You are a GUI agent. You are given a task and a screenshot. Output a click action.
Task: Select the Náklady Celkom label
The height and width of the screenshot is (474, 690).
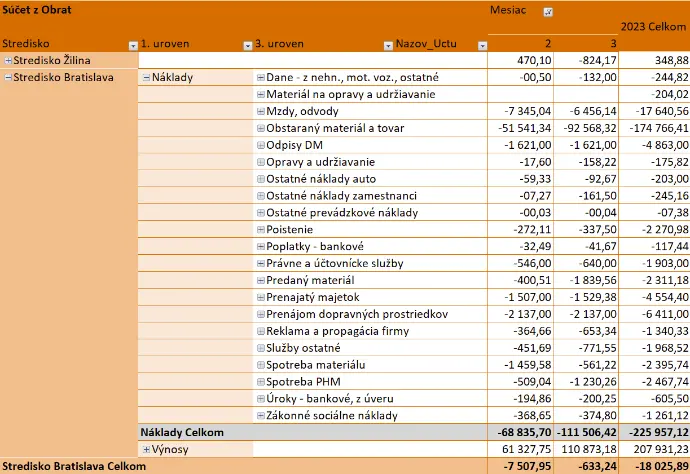click(x=182, y=433)
